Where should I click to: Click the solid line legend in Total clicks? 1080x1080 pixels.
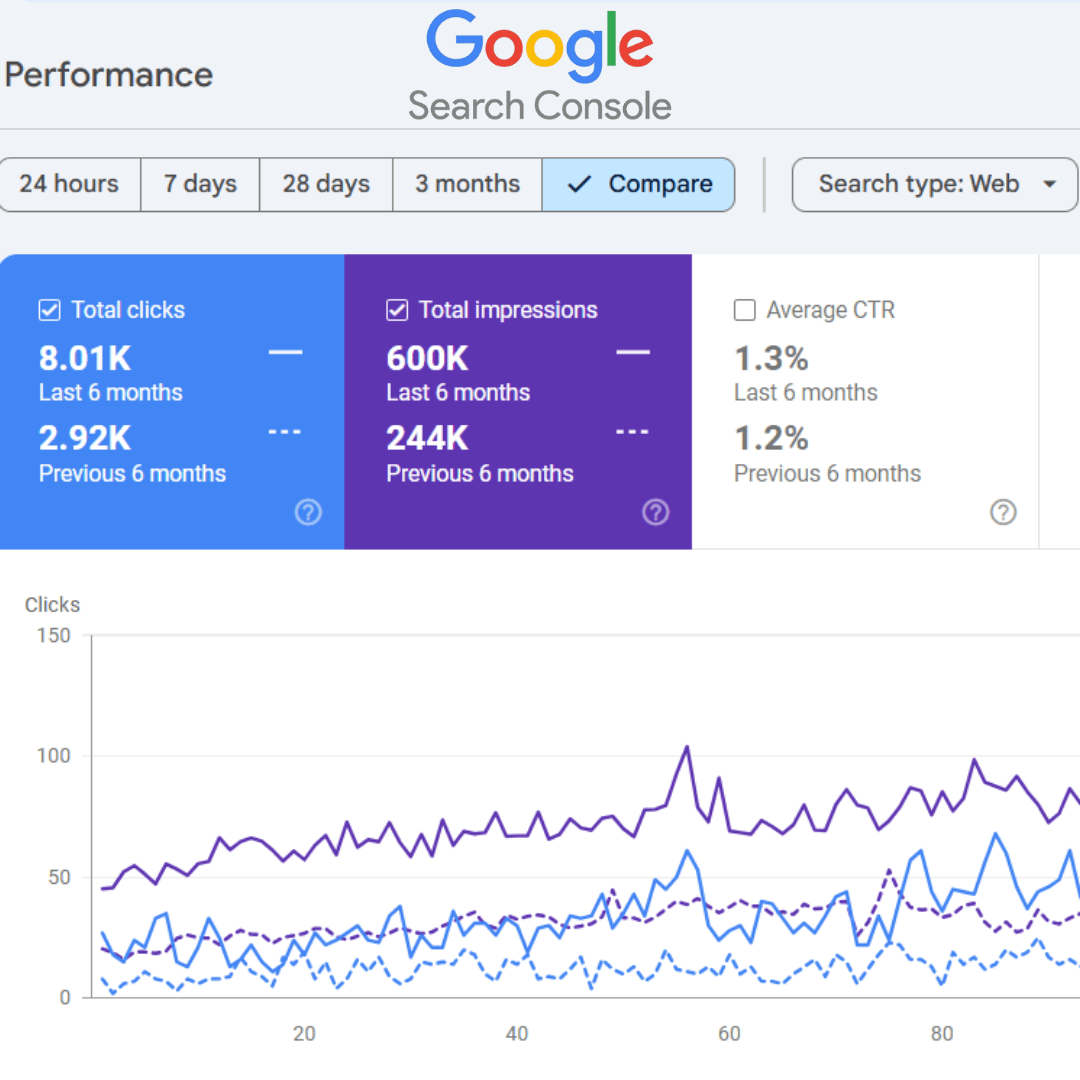tap(285, 353)
